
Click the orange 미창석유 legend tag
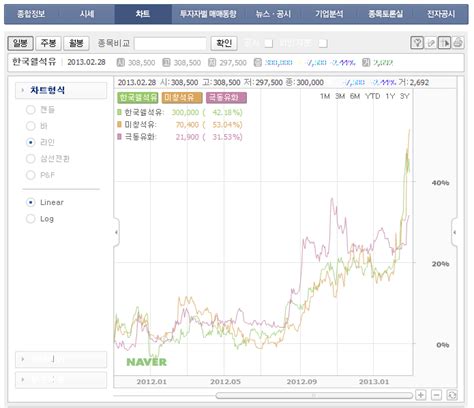[182, 98]
